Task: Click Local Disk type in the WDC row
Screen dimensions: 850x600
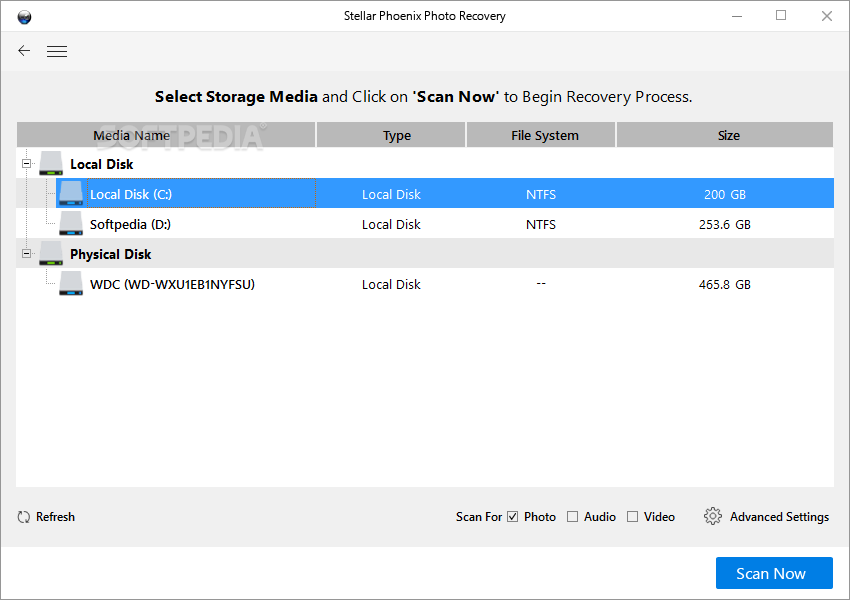Action: 391,285
